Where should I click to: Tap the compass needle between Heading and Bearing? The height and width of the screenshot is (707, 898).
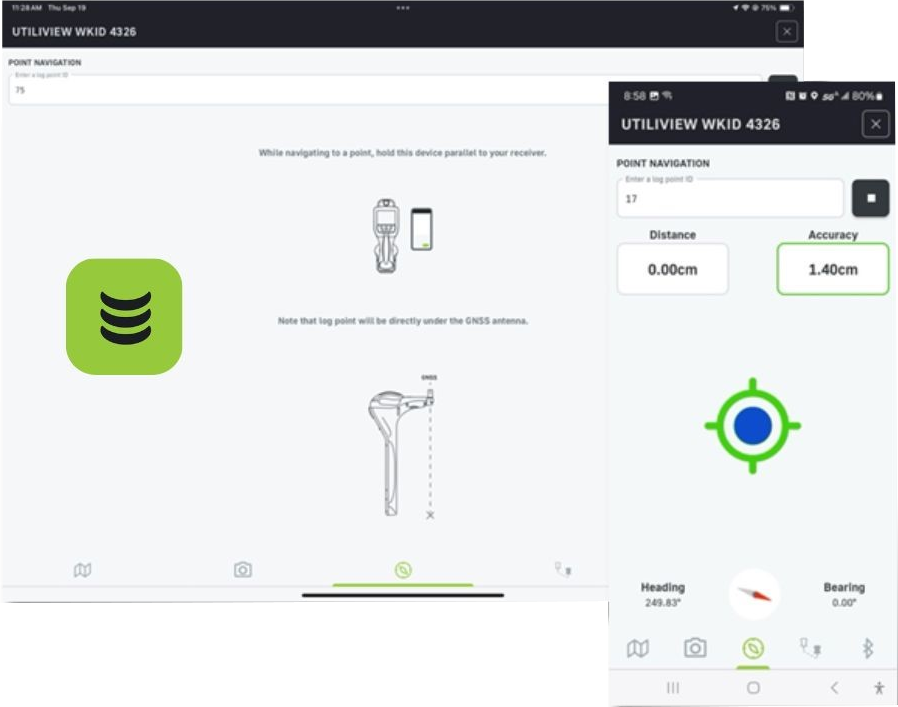point(754,593)
